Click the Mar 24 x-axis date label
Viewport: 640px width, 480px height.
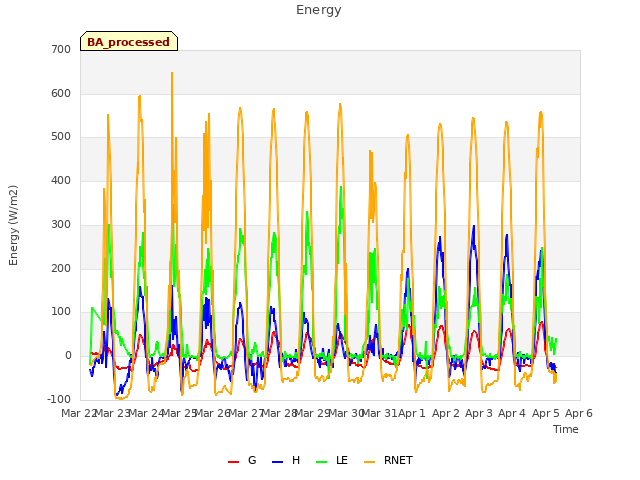click(146, 413)
